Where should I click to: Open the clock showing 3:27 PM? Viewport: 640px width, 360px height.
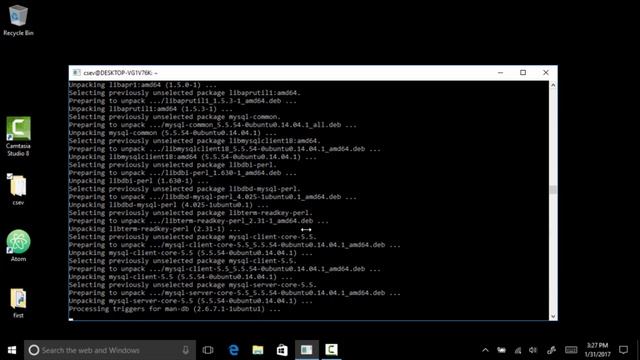point(598,350)
